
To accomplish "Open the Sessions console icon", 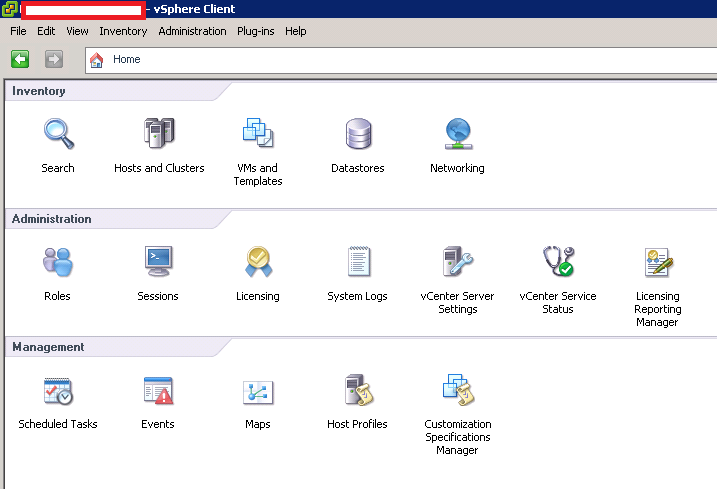I will (158, 261).
